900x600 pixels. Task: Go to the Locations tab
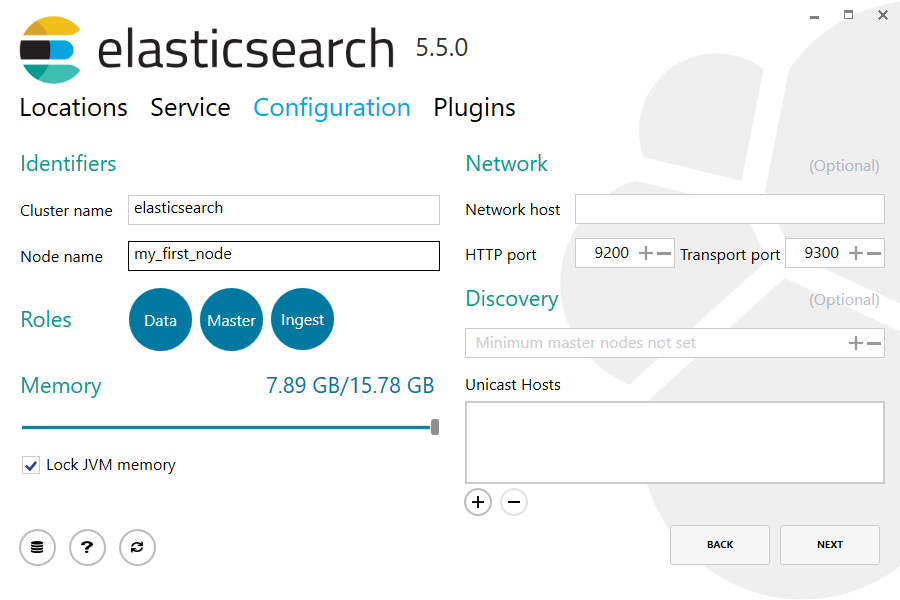coord(74,108)
